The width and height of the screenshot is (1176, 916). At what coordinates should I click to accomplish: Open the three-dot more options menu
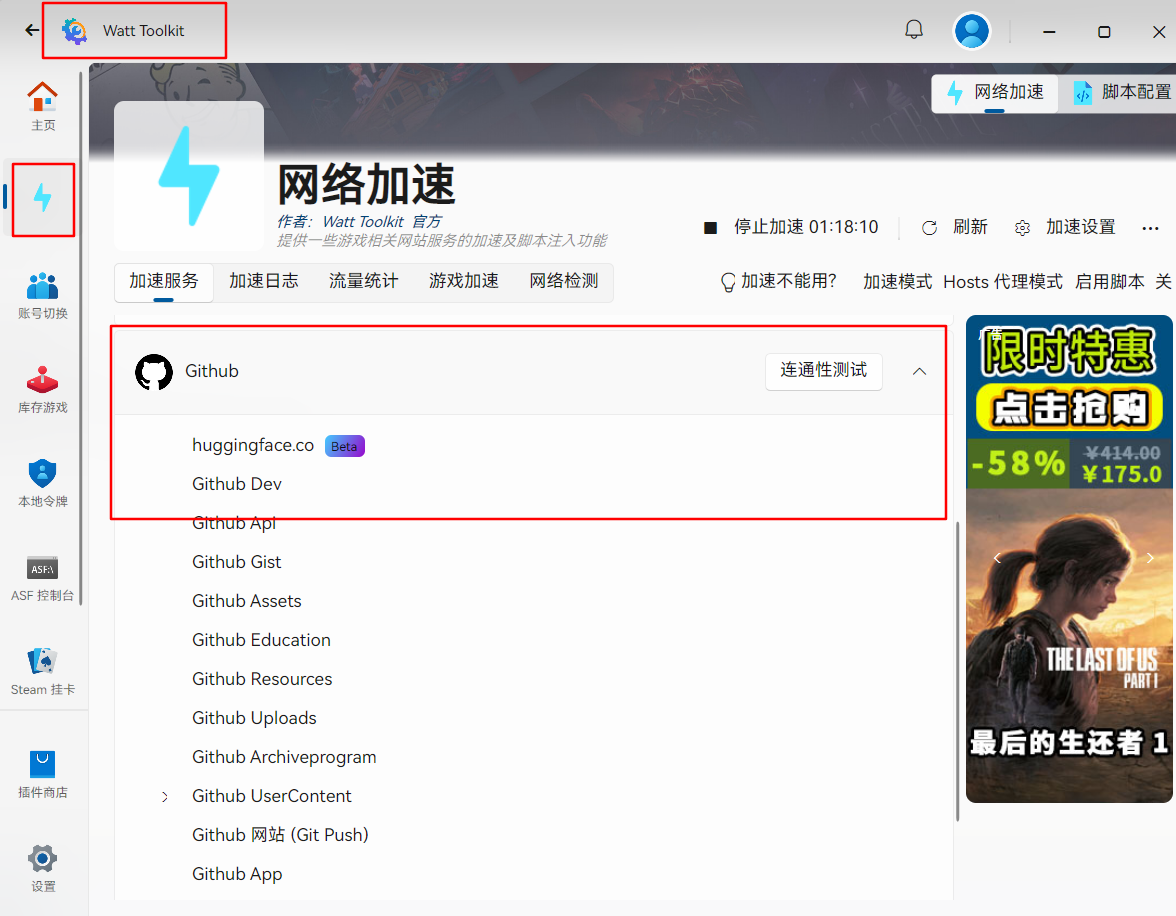(1150, 227)
